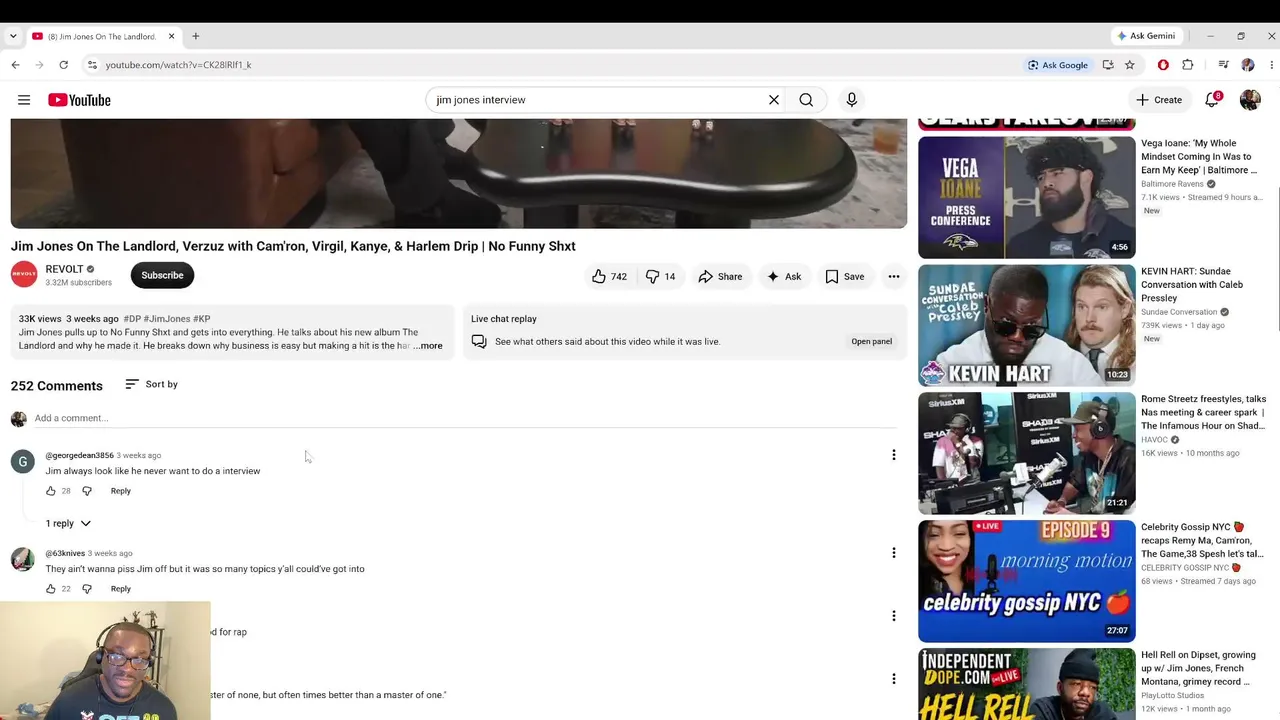
Task: Open YouTube notifications bell
Action: click(x=1212, y=100)
